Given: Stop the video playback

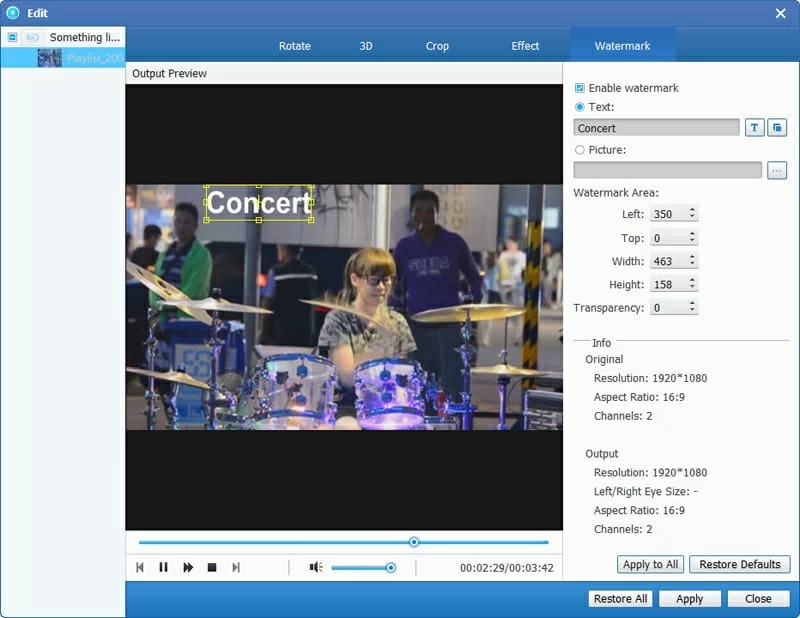Looking at the screenshot, I should tap(212, 567).
